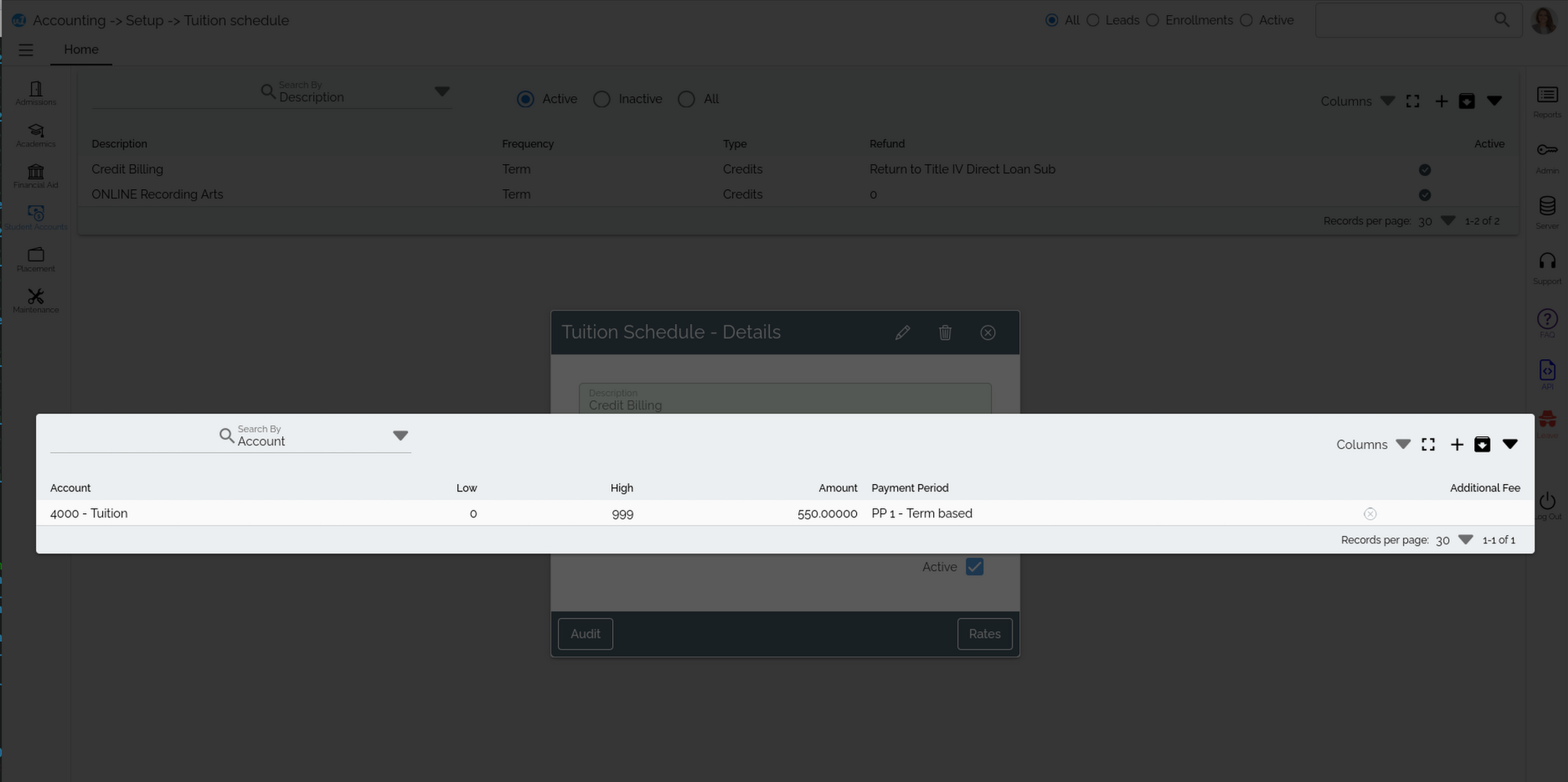The image size is (1568, 782).
Task: Select the Academics module
Action: [x=35, y=134]
